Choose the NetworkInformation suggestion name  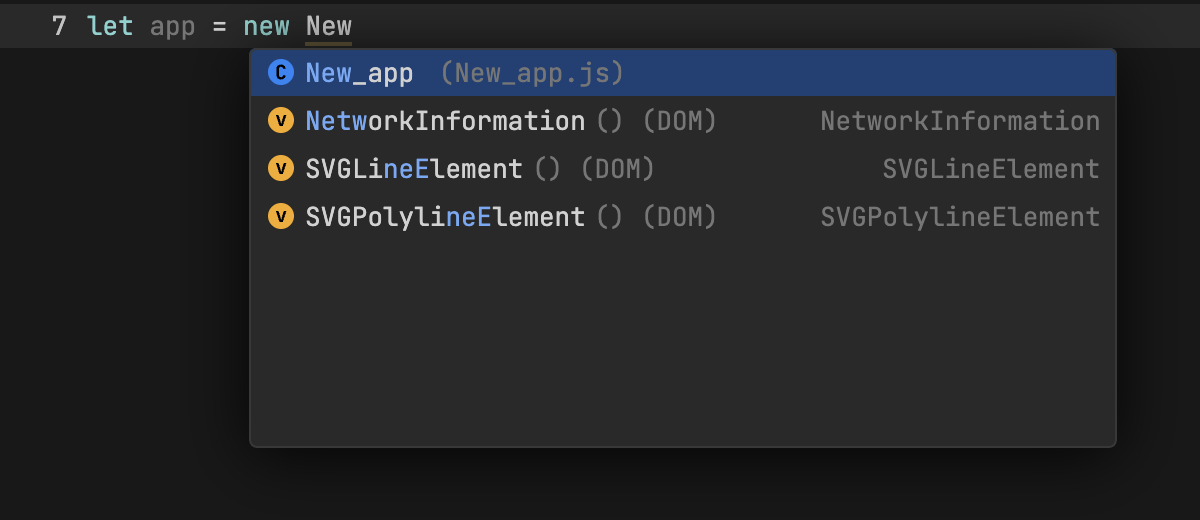[x=445, y=121]
